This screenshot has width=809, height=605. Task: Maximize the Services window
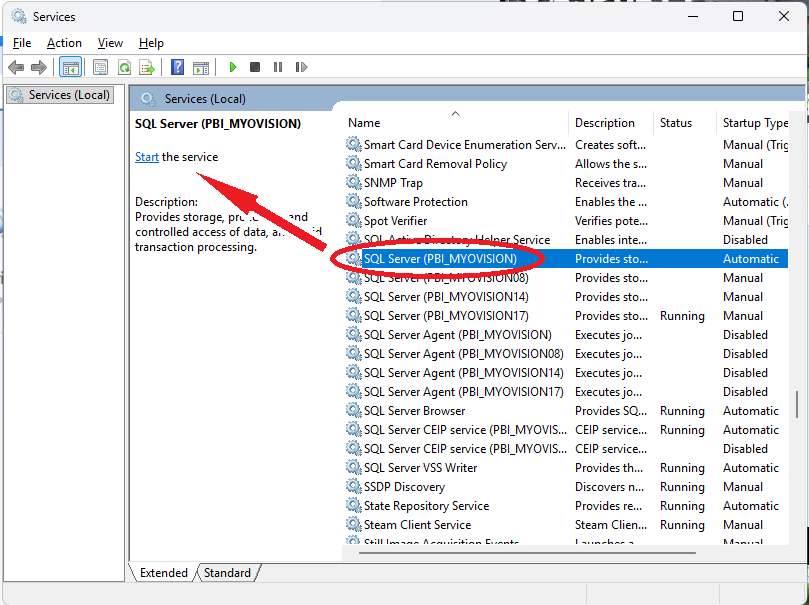pyautogui.click(x=738, y=16)
